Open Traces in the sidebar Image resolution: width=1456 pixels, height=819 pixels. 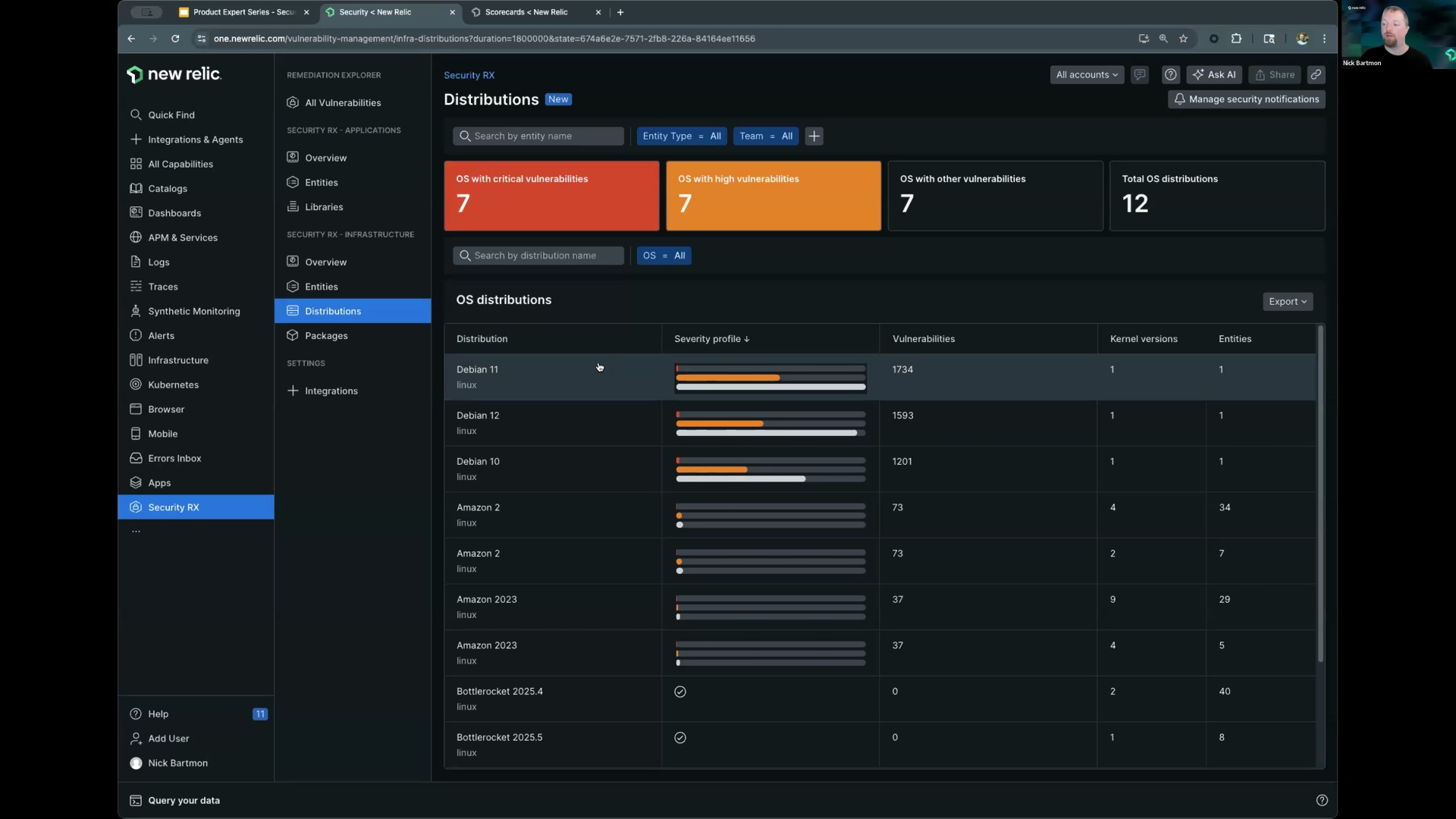[162, 287]
